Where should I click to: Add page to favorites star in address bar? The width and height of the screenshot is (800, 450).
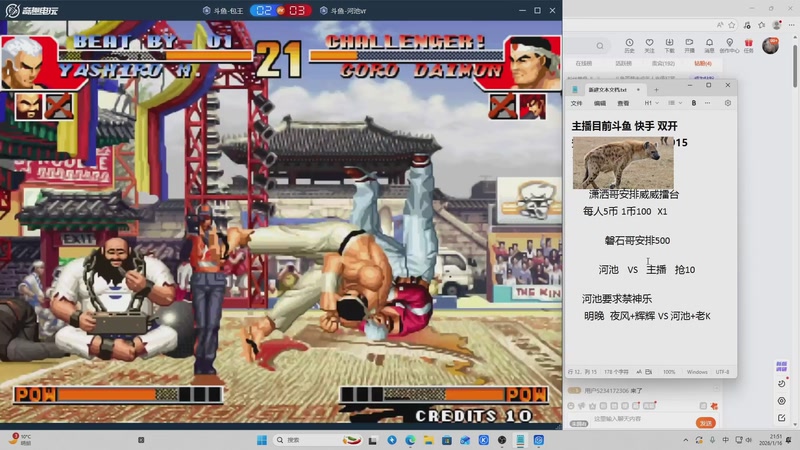(732, 24)
